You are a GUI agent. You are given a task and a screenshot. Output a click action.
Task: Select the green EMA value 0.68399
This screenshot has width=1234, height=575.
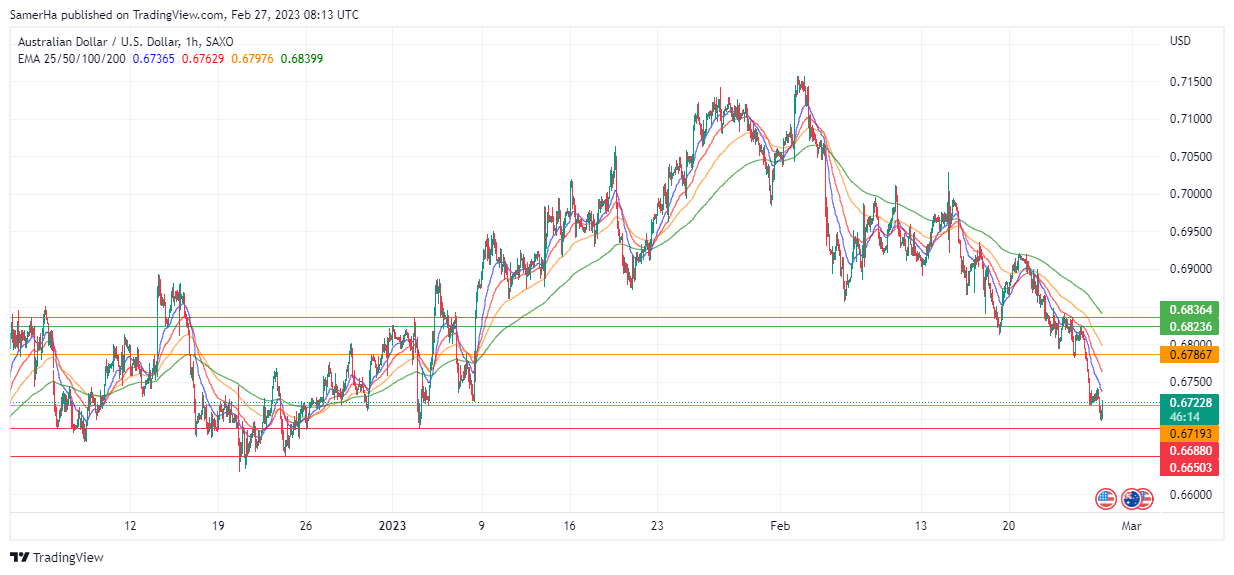point(301,59)
